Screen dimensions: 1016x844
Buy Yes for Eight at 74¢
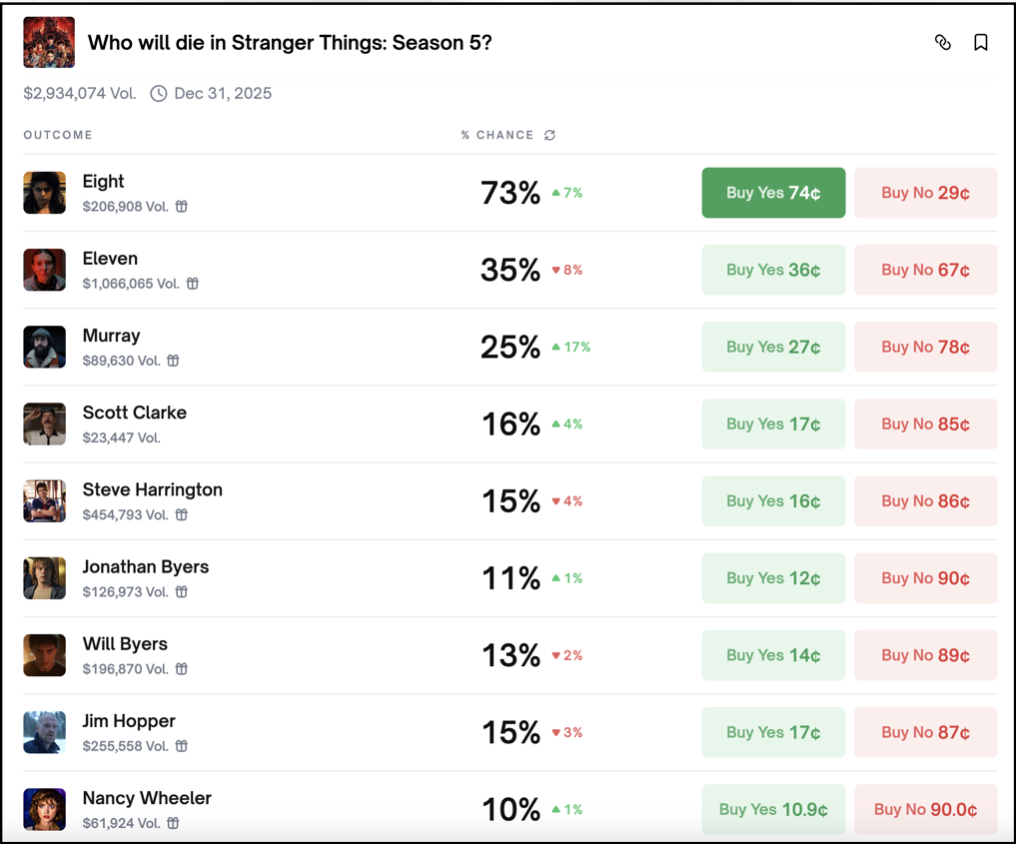pyautogui.click(x=773, y=193)
